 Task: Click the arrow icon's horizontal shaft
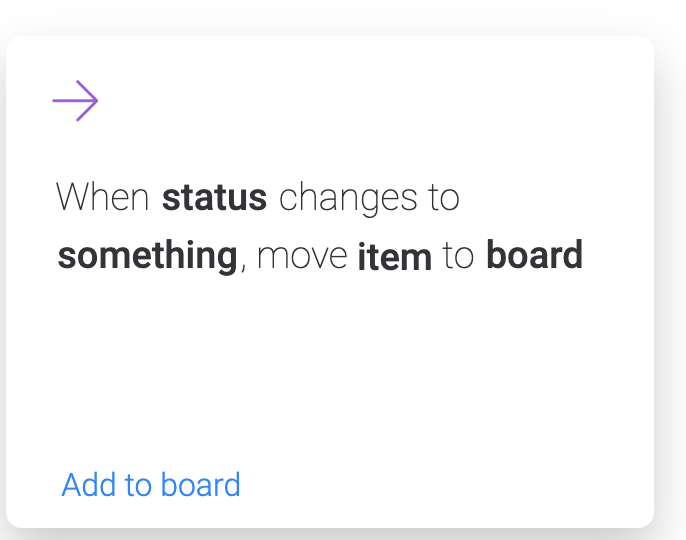click(68, 101)
